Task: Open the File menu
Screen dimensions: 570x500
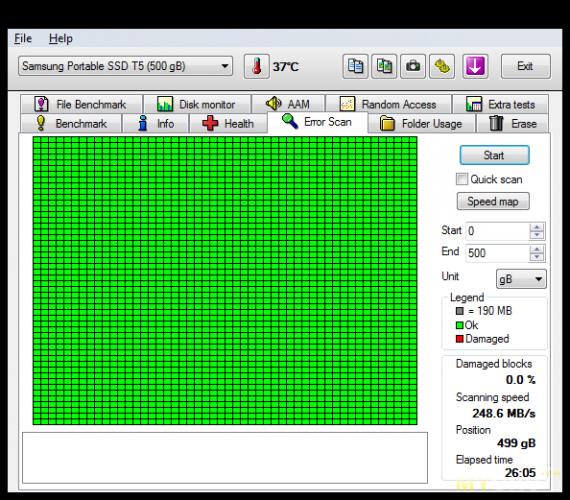Action: [x=23, y=39]
